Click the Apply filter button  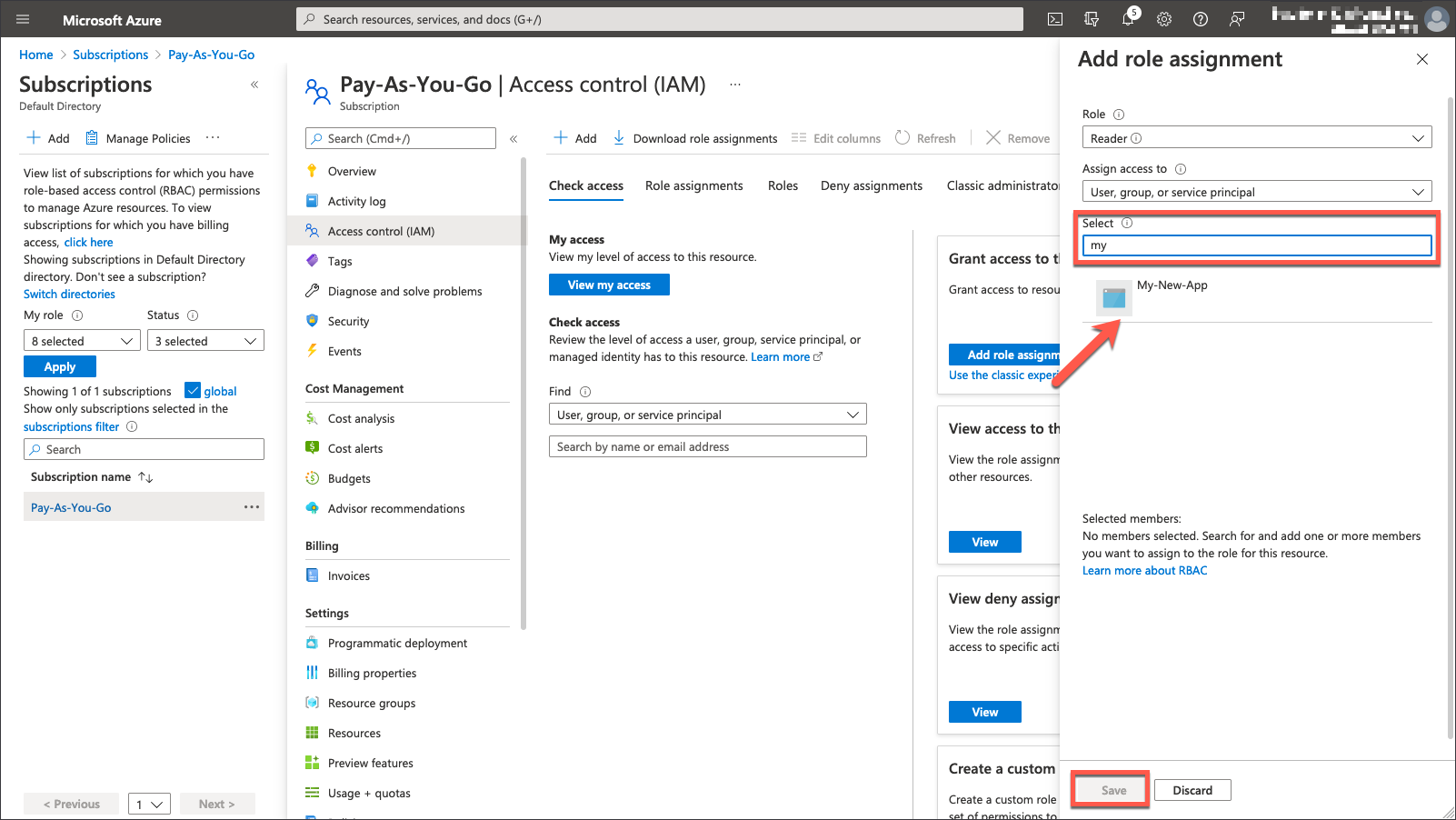click(60, 366)
